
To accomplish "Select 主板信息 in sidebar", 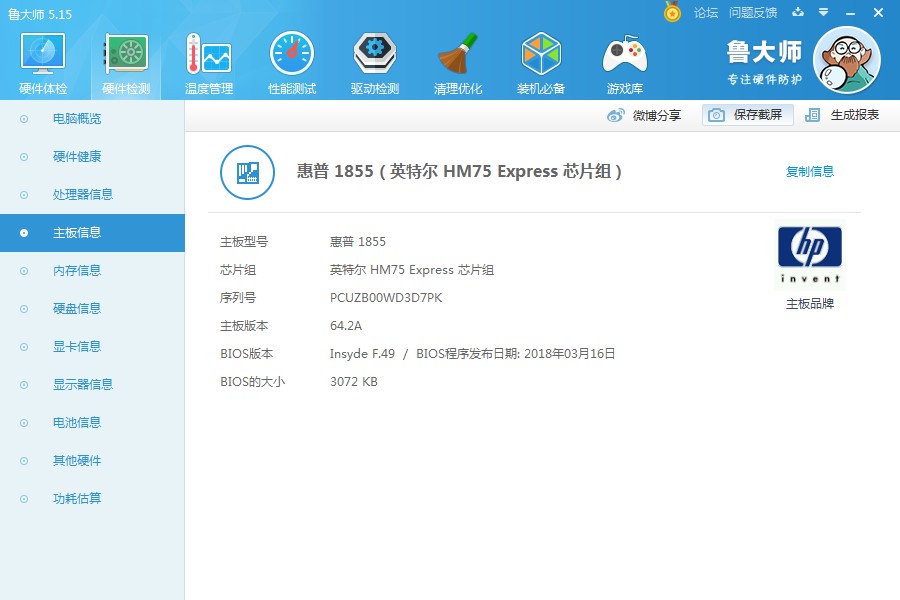I will pos(92,233).
